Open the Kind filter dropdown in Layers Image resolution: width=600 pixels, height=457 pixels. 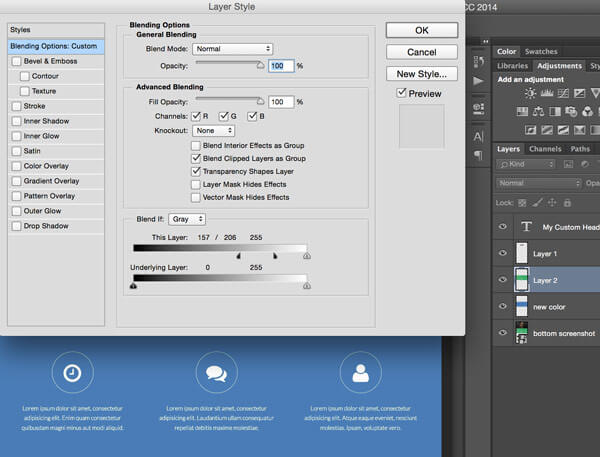(526, 164)
